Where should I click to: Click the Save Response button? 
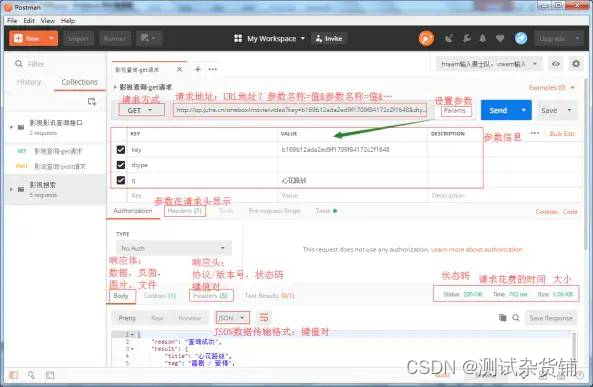point(551,318)
